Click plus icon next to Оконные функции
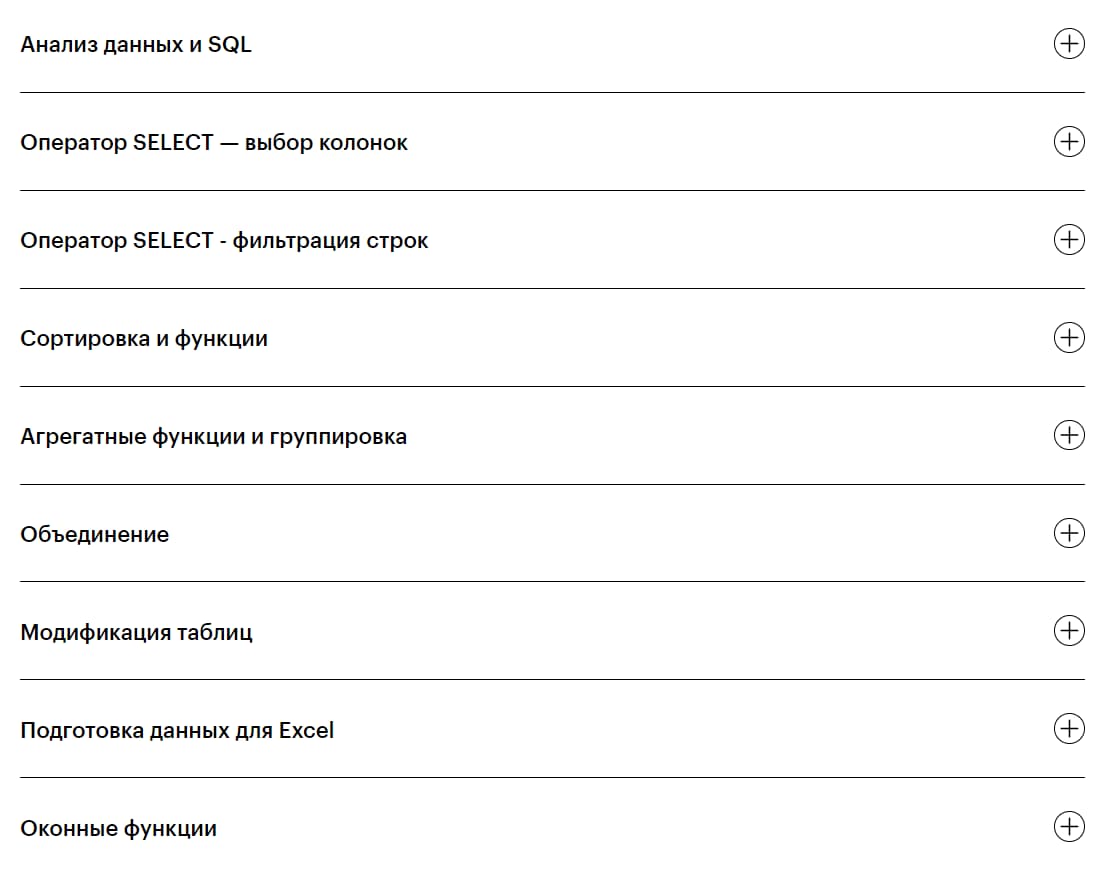This screenshot has height=870, width=1113. coord(1069,827)
